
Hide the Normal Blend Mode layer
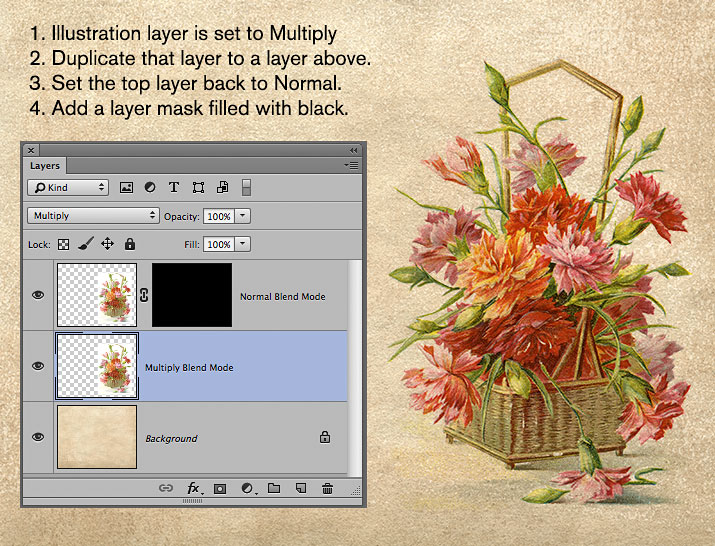pos(38,295)
